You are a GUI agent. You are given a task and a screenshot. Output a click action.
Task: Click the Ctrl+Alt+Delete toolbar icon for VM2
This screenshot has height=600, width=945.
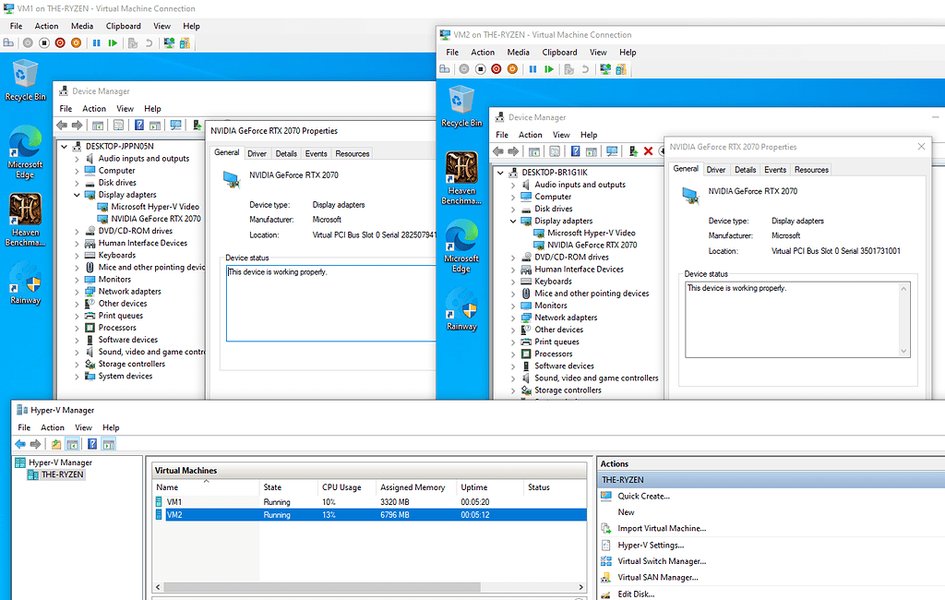click(x=444, y=68)
